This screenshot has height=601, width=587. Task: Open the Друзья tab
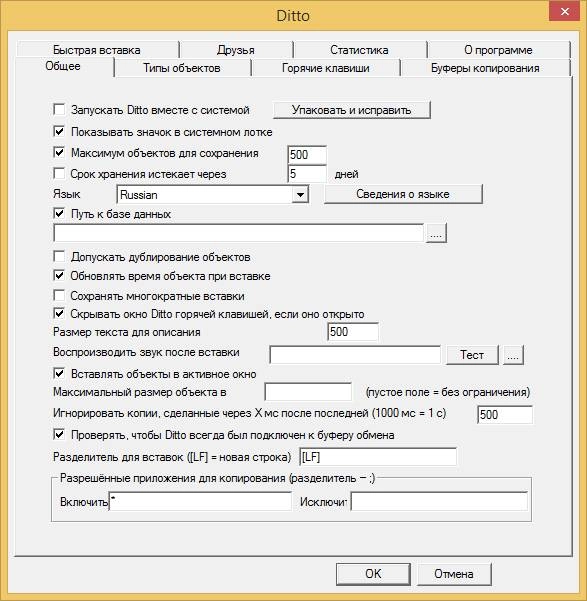point(236,50)
